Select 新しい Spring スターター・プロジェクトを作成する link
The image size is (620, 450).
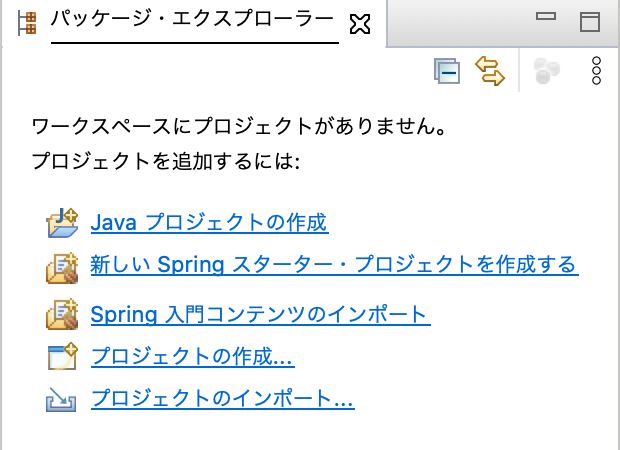[335, 265]
